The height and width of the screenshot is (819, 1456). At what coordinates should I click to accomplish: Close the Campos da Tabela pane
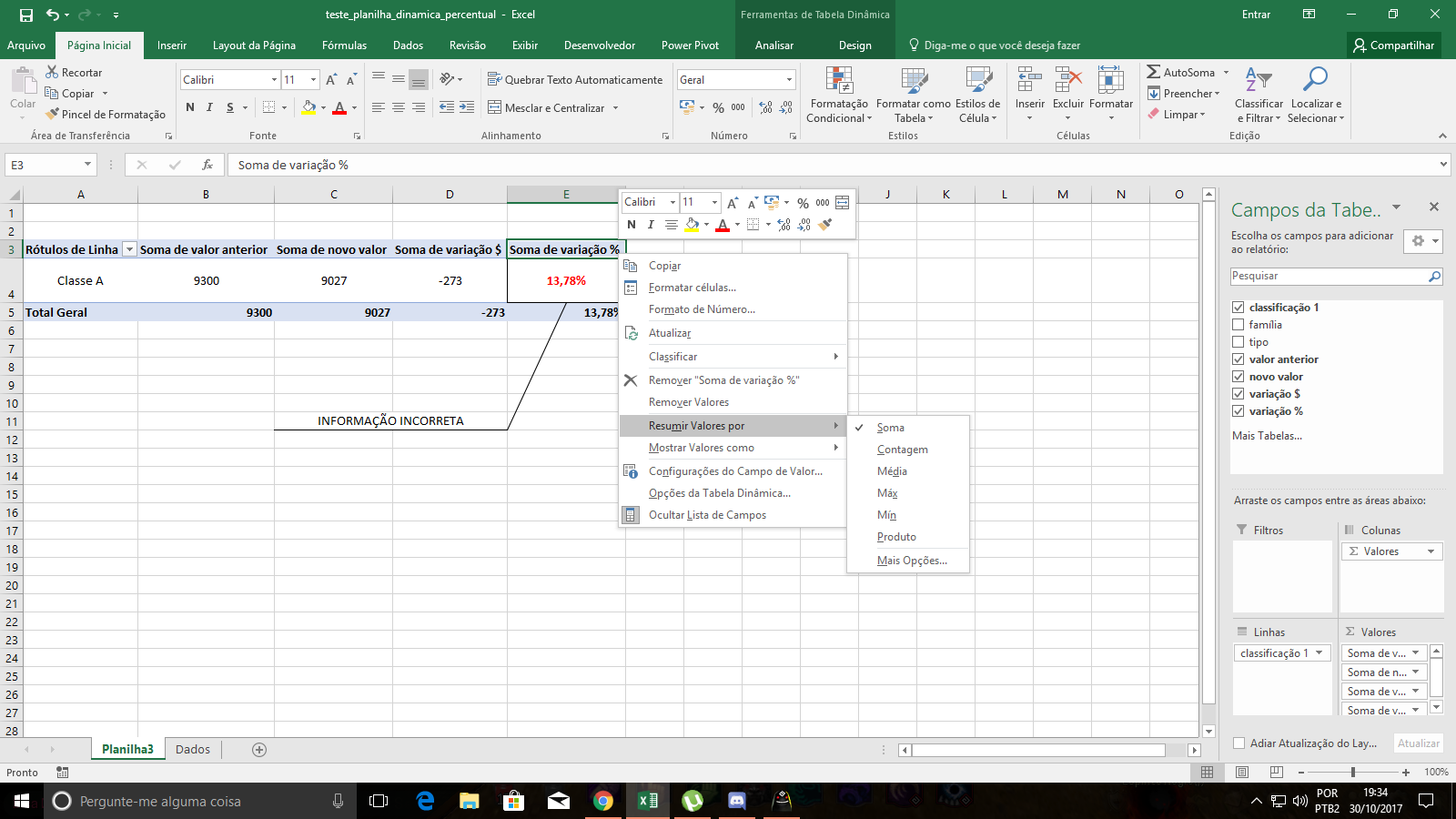tap(1434, 207)
